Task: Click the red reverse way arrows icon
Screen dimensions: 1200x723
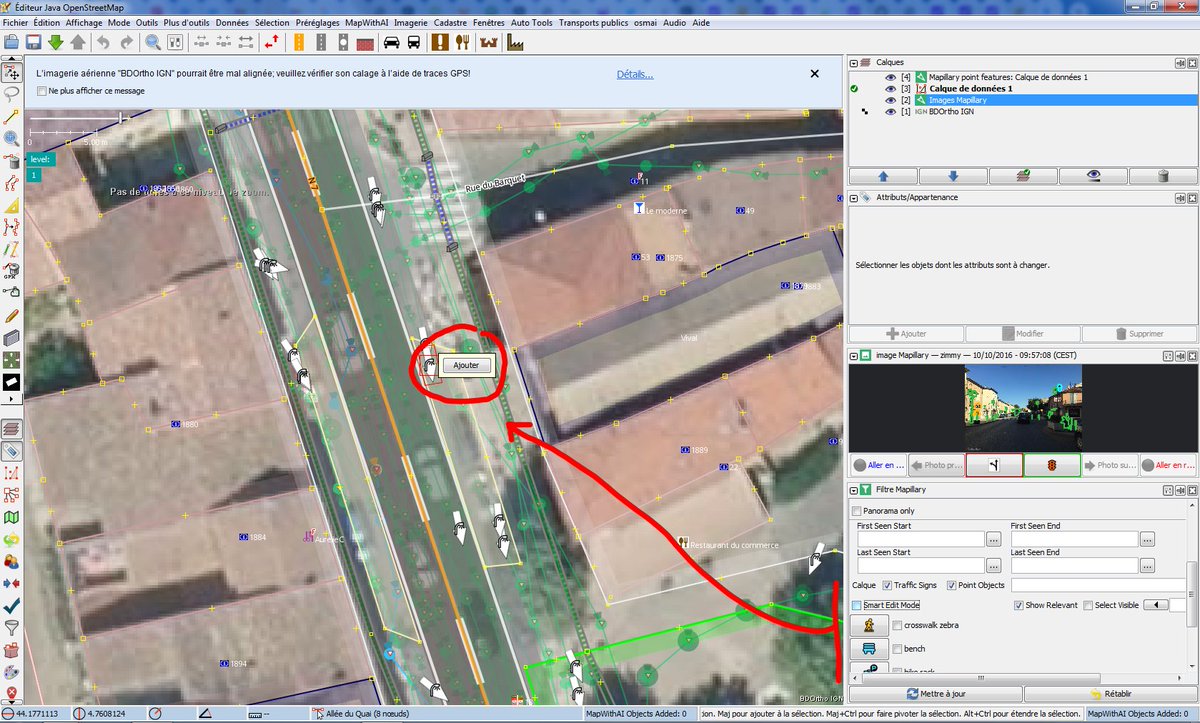Action: coord(272,42)
